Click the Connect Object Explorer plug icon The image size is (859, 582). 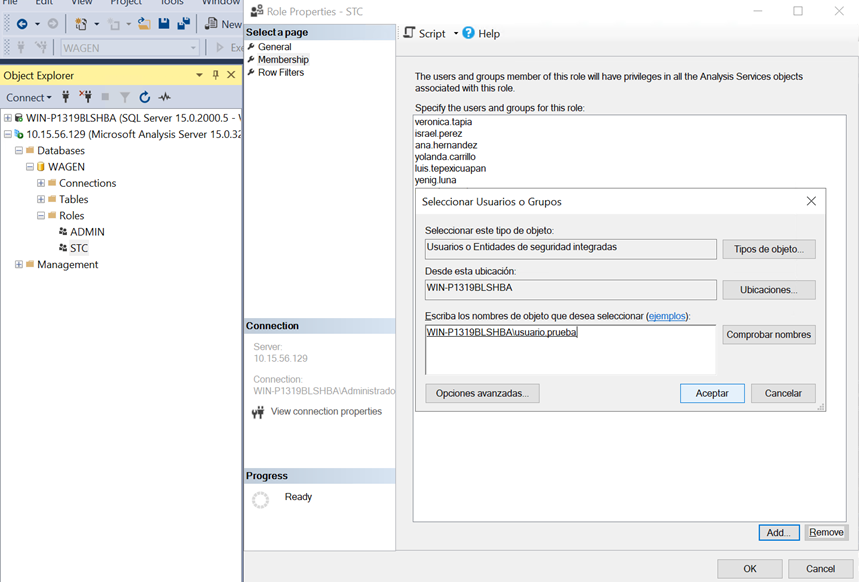click(66, 97)
